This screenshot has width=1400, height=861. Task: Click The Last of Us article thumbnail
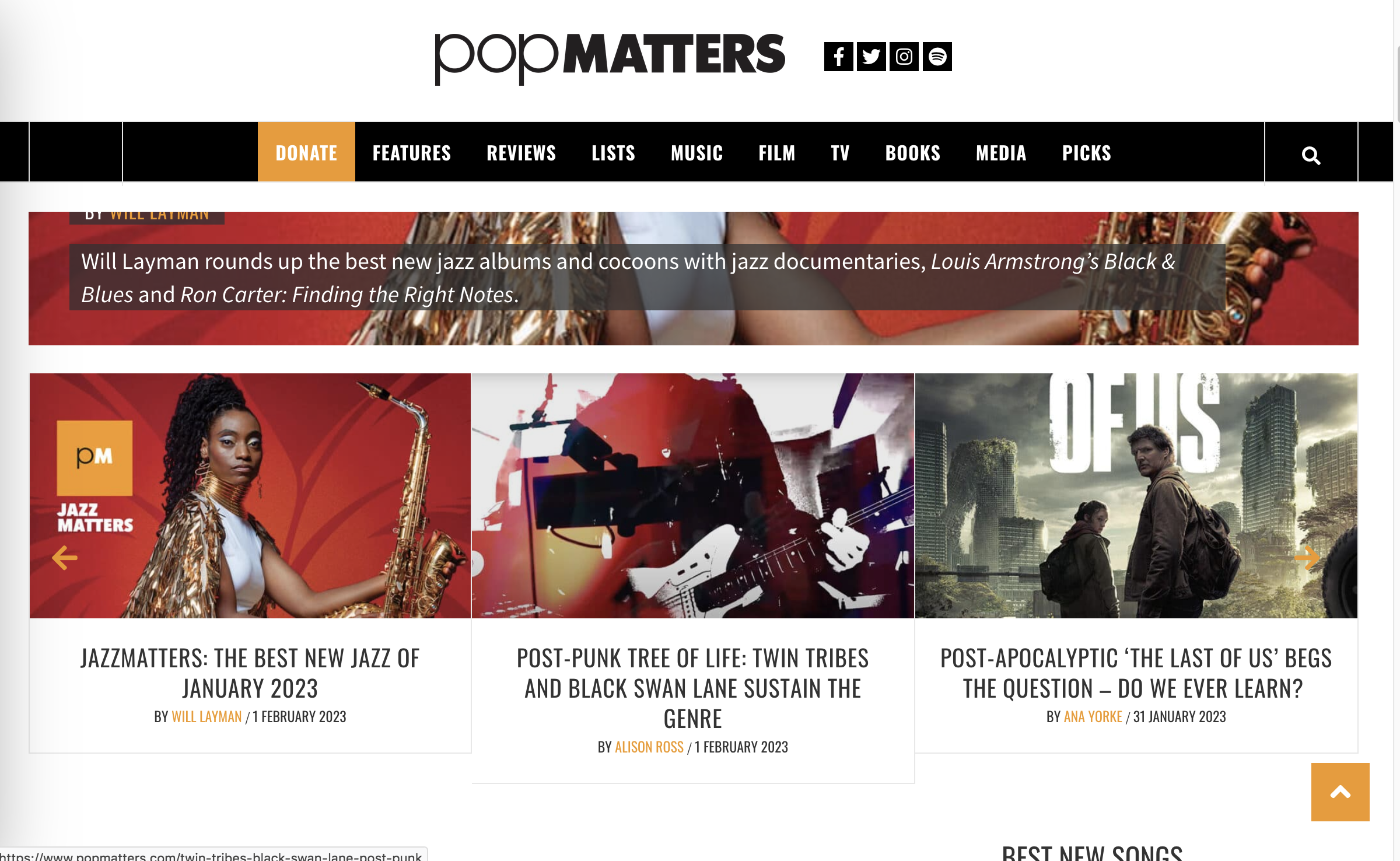point(1136,495)
